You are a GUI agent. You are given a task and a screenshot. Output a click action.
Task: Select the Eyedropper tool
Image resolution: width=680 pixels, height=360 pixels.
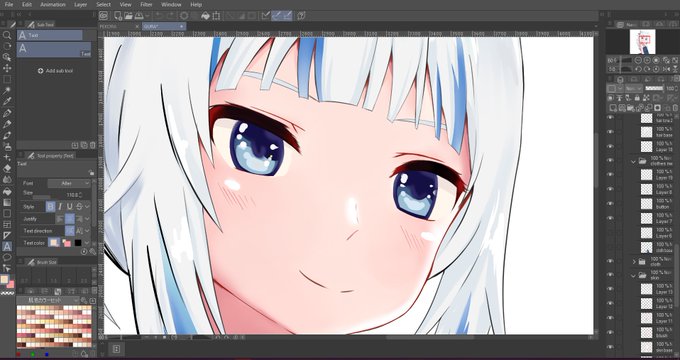click(7, 102)
